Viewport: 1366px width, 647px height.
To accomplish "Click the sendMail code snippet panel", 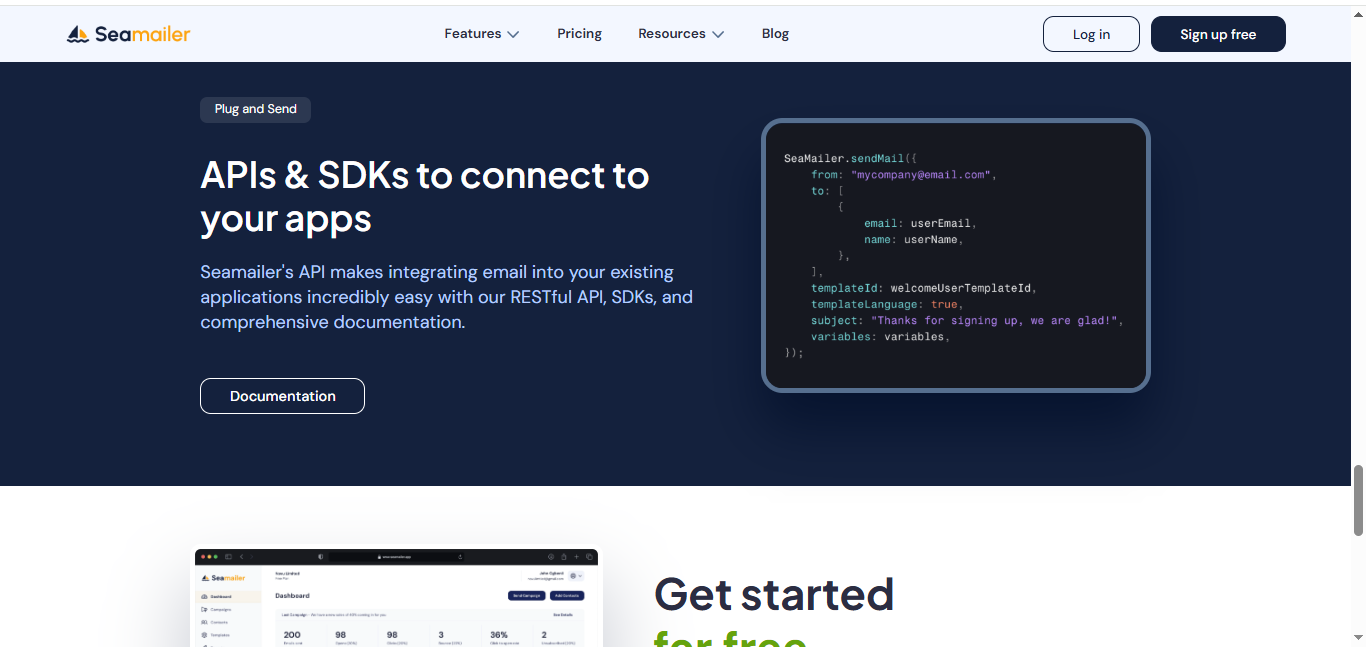I will coord(955,255).
